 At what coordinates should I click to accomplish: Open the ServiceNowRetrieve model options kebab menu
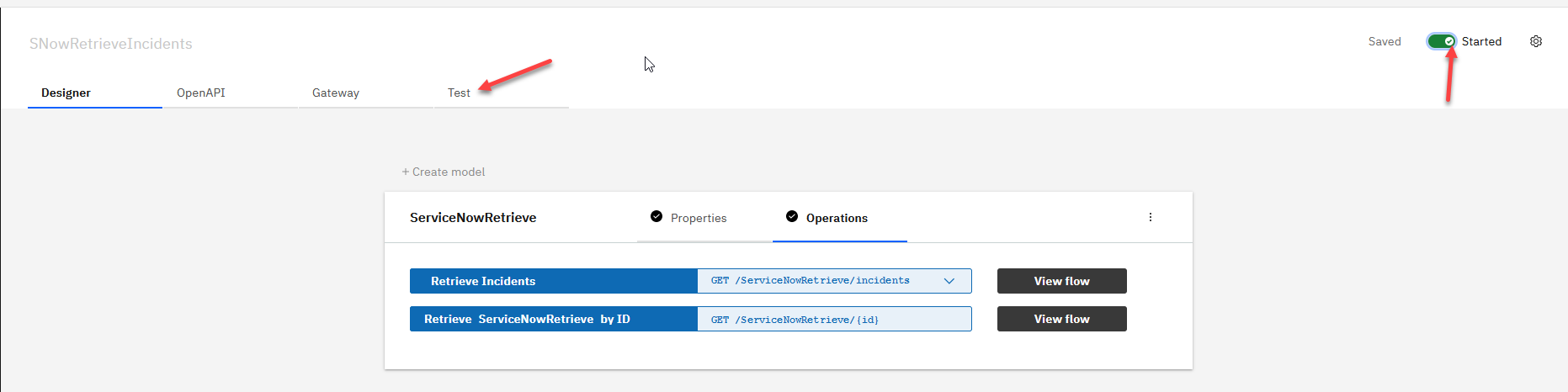1151,217
